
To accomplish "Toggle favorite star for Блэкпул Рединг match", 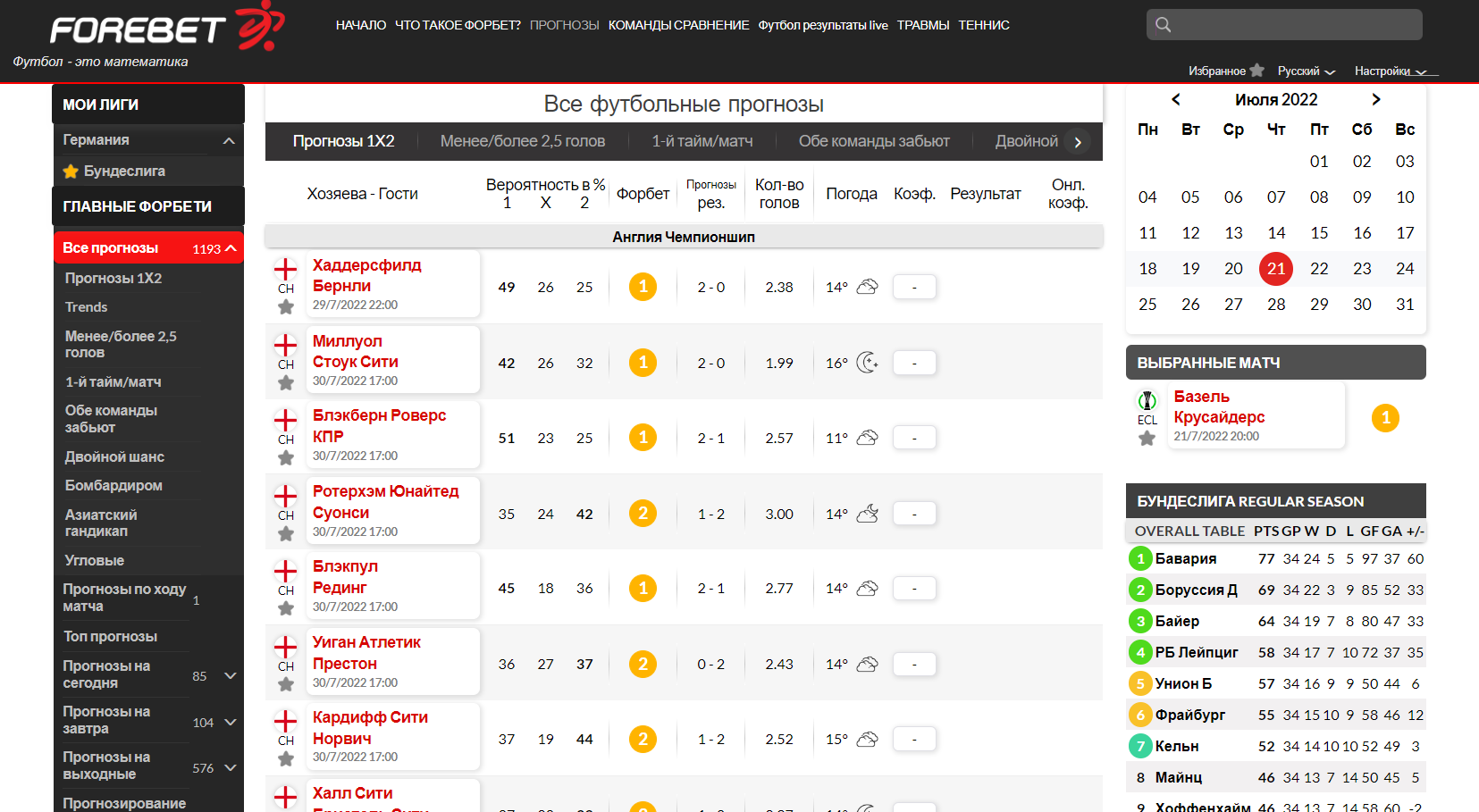I will [x=286, y=608].
